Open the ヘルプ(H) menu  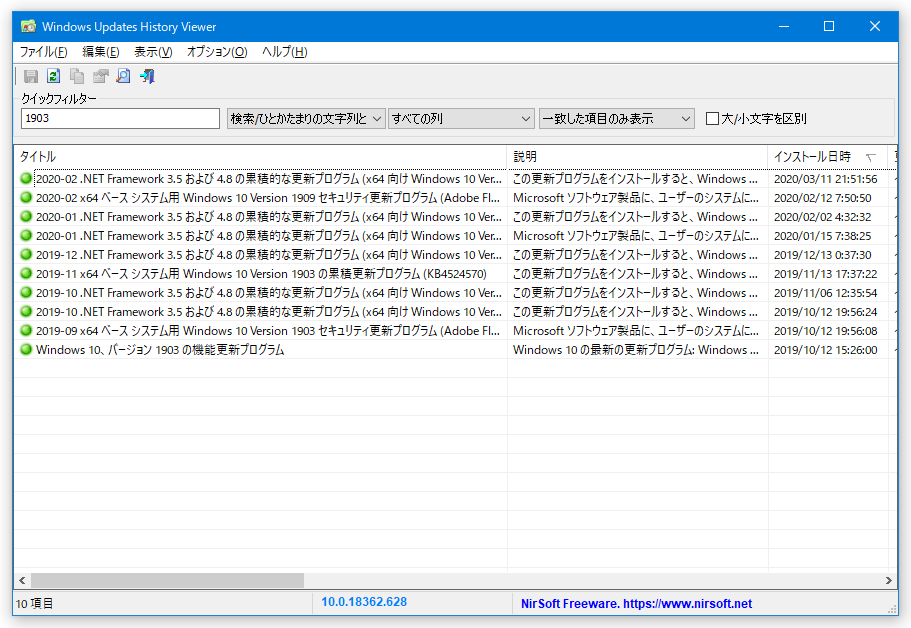coord(285,52)
